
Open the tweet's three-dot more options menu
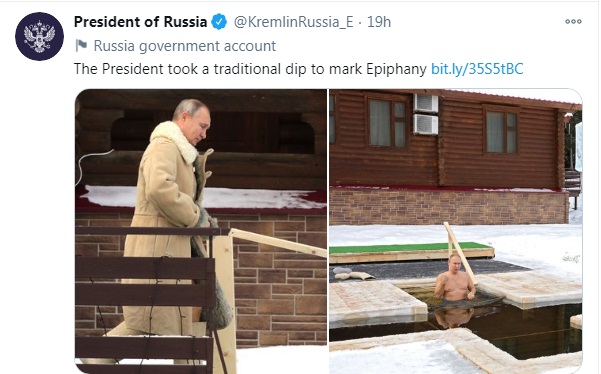pyautogui.click(x=573, y=21)
